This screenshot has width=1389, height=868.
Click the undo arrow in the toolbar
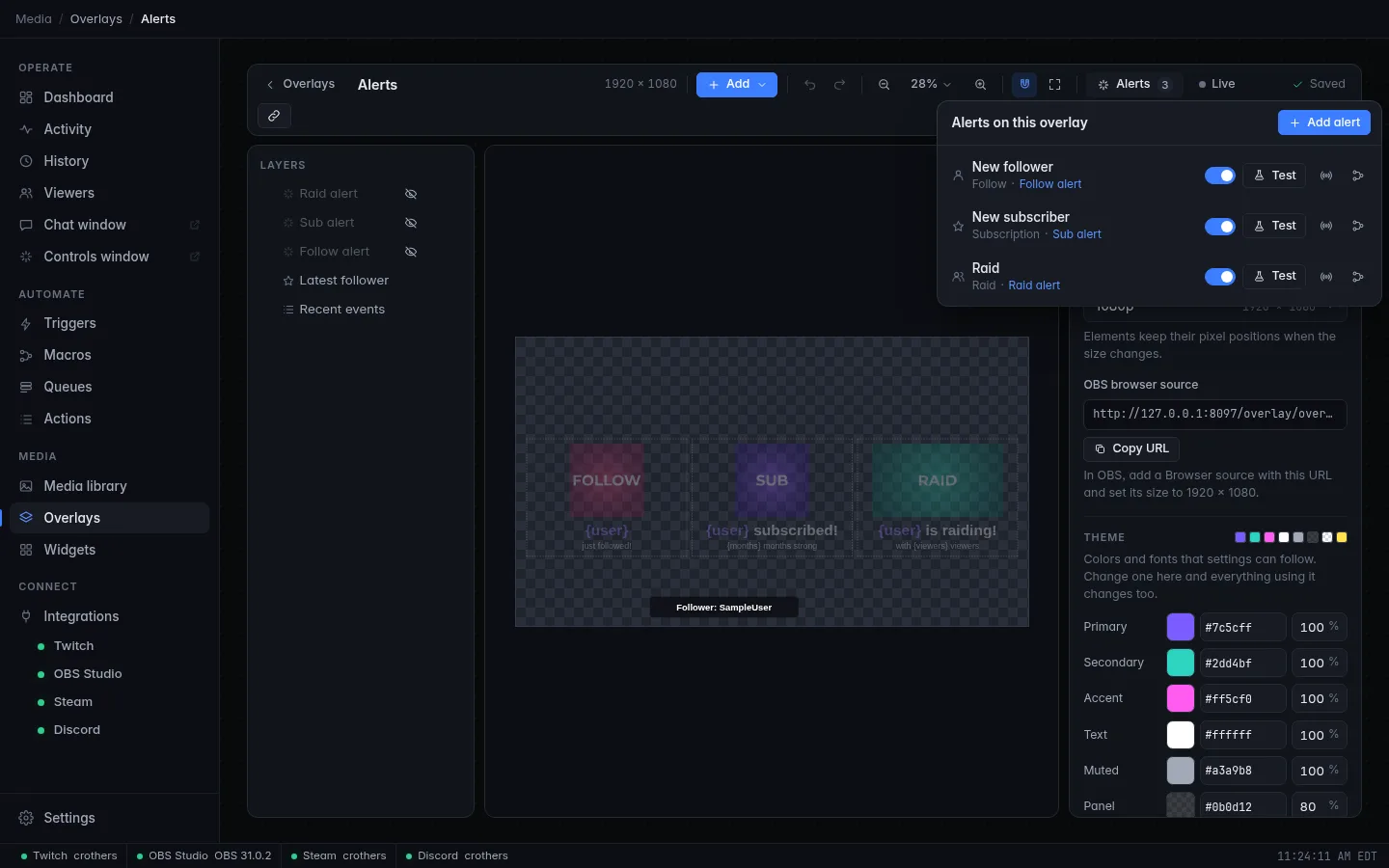[x=809, y=85]
